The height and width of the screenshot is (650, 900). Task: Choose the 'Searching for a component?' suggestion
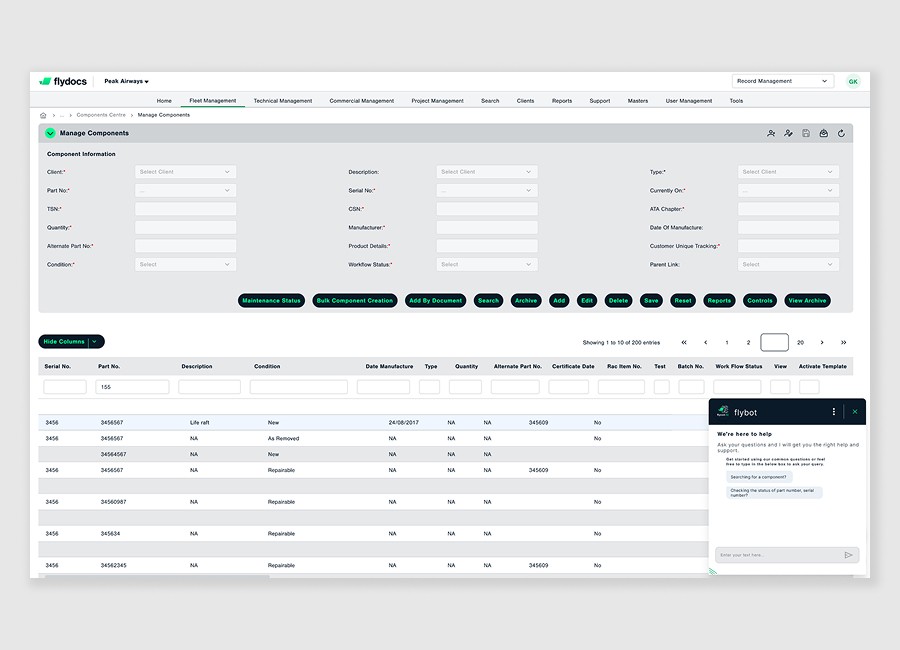pos(761,477)
